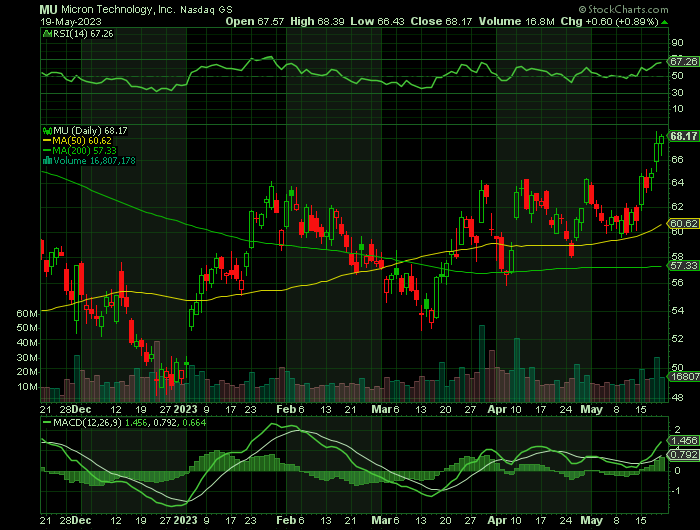The width and height of the screenshot is (700, 530).
Task: Click the Volume 16.8M header value
Action: [517, 21]
